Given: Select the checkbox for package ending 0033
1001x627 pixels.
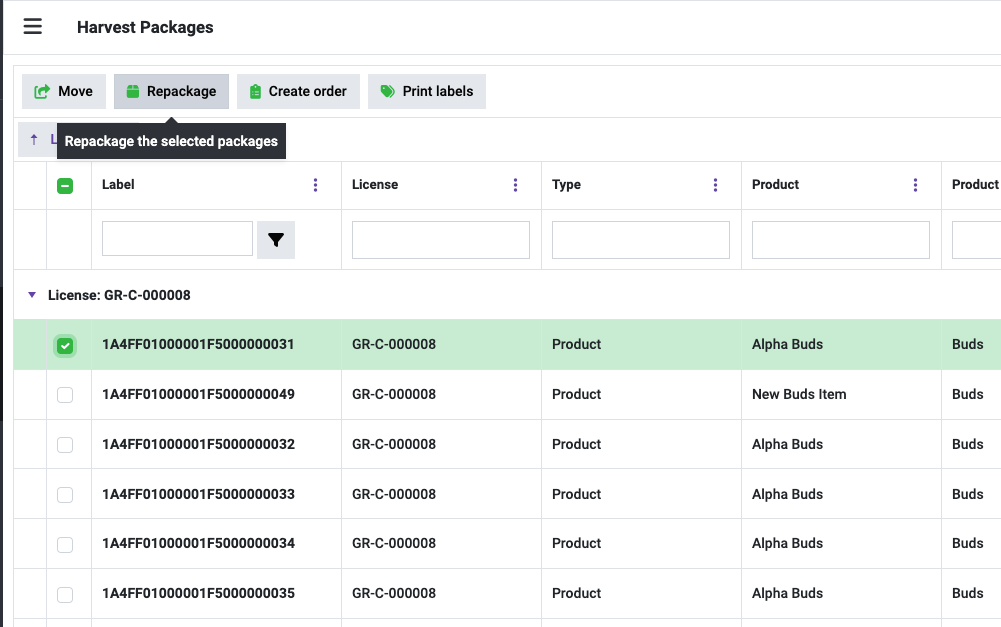Looking at the screenshot, I should (x=65, y=495).
